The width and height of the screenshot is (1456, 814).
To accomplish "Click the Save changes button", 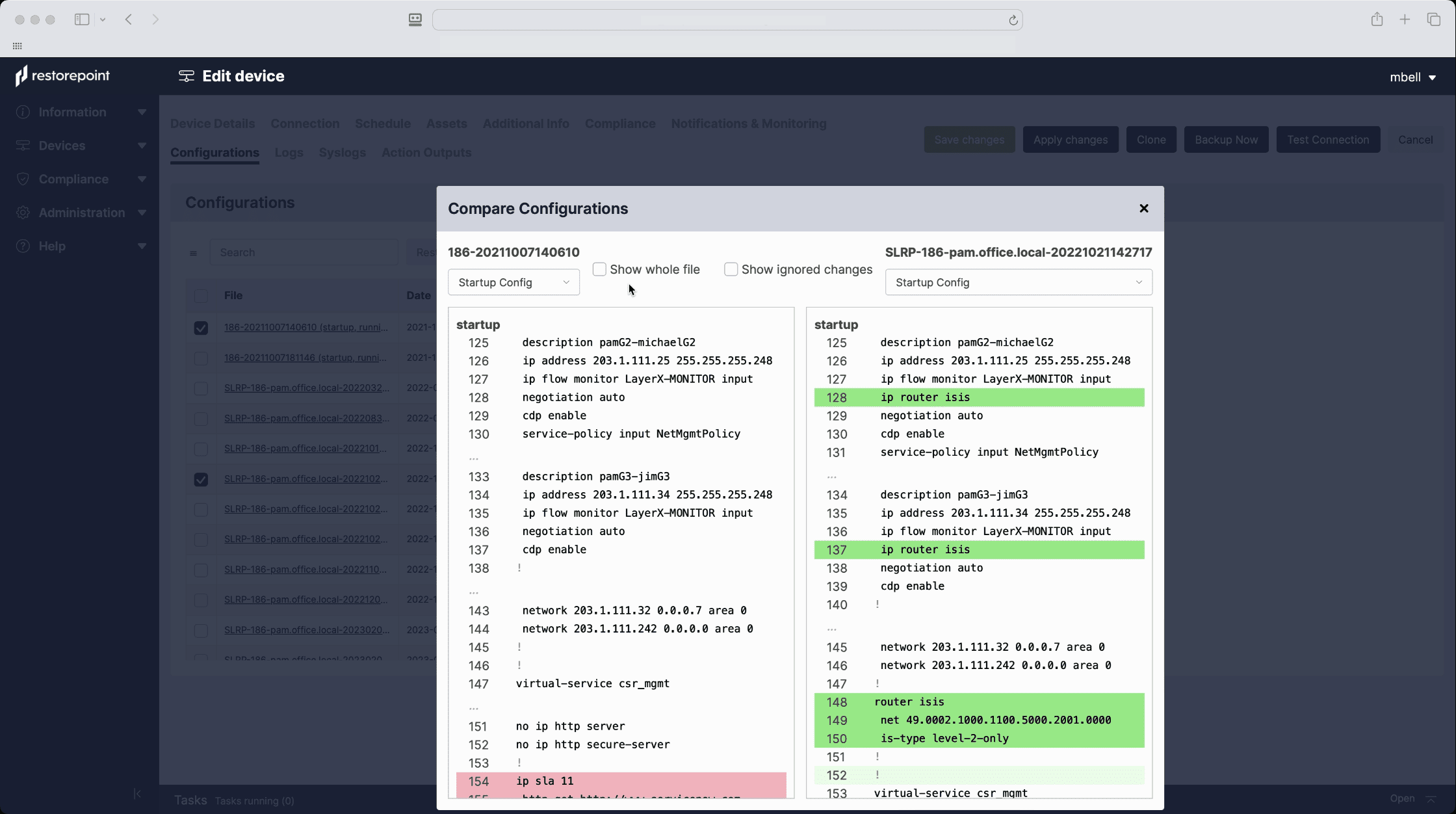I will point(969,140).
